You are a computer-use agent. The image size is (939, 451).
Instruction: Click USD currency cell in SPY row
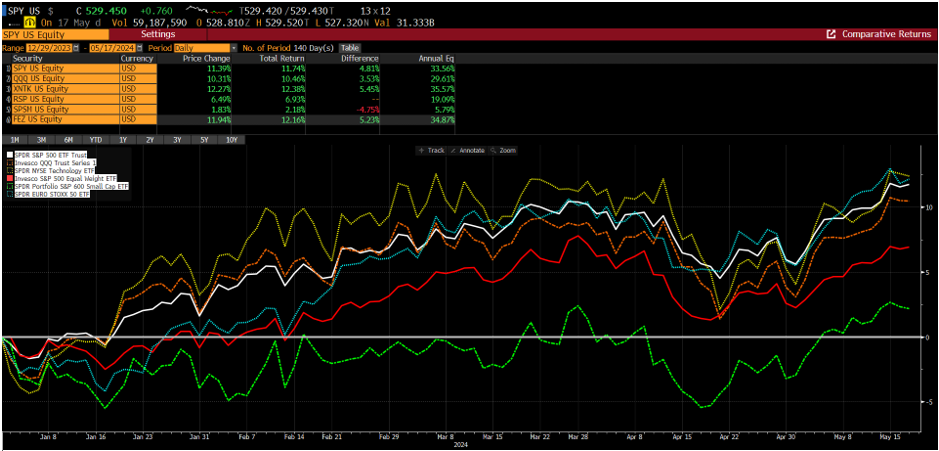138,69
